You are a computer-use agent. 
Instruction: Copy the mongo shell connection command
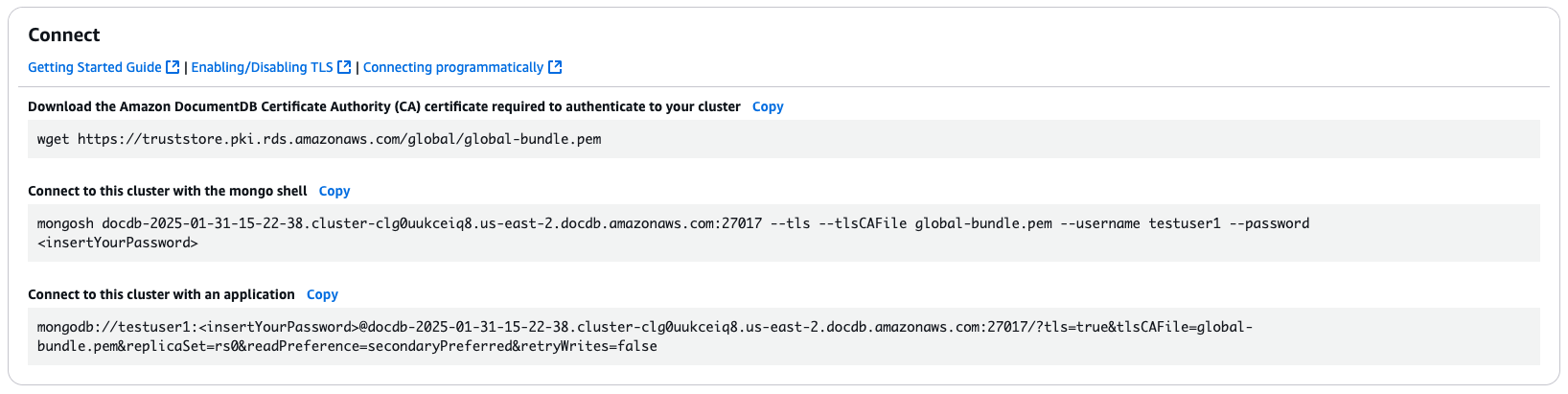pos(334,191)
